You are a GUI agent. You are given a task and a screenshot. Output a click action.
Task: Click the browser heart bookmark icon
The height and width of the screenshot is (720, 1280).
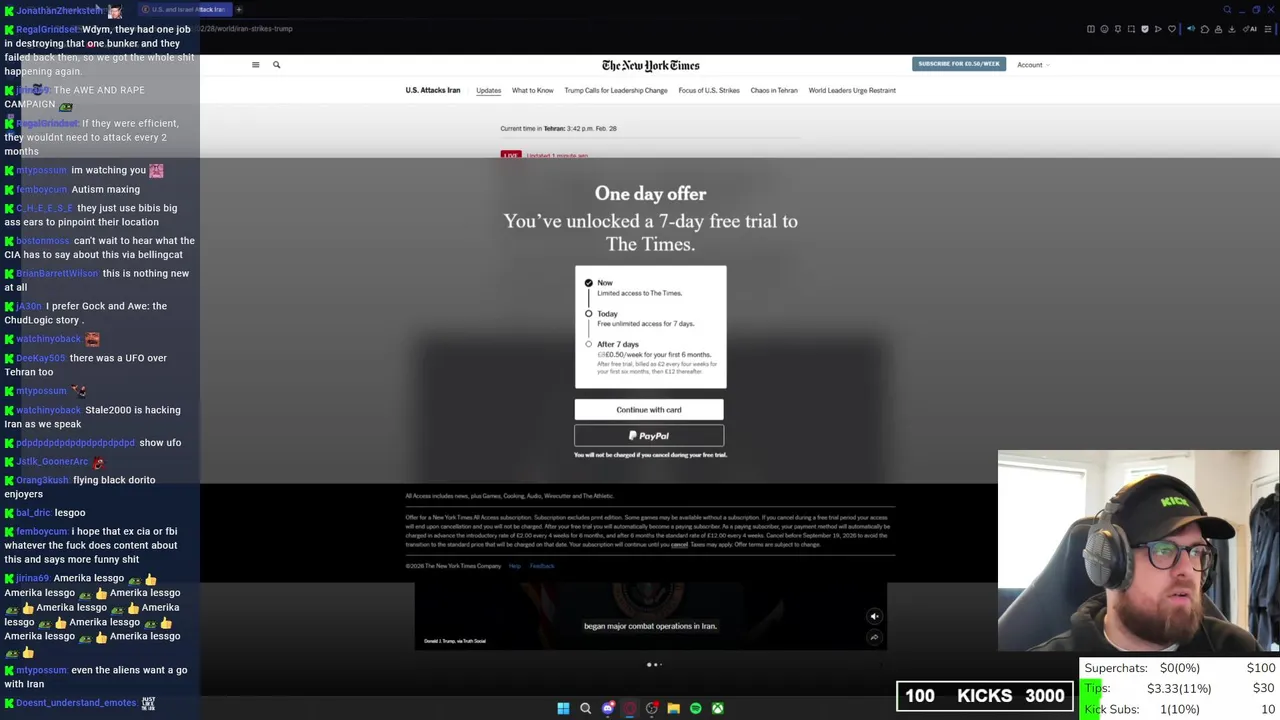pos(1172,29)
